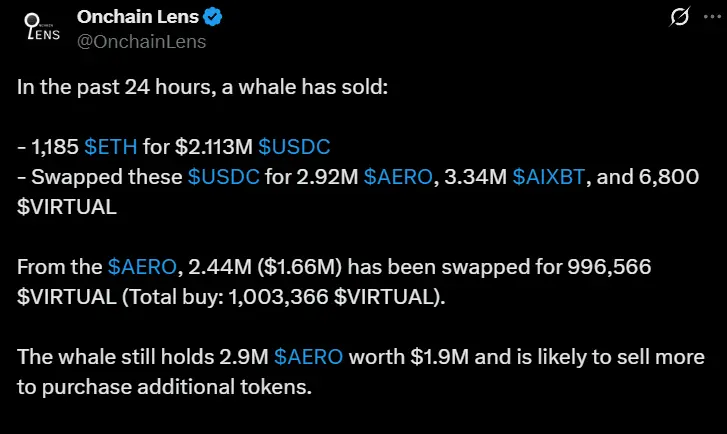Click the 'to purchase additional tokens' line
Screen dimensions: 727x434
point(165,387)
